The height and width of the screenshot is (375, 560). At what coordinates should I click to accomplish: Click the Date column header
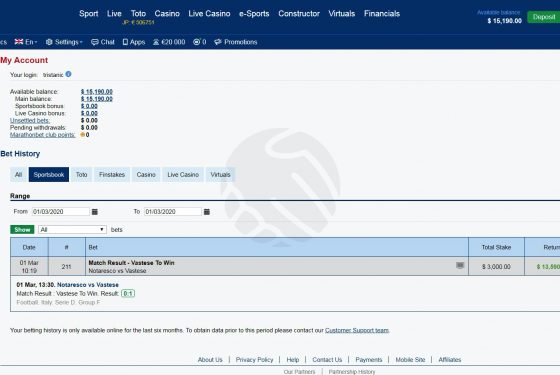pyautogui.click(x=29, y=247)
